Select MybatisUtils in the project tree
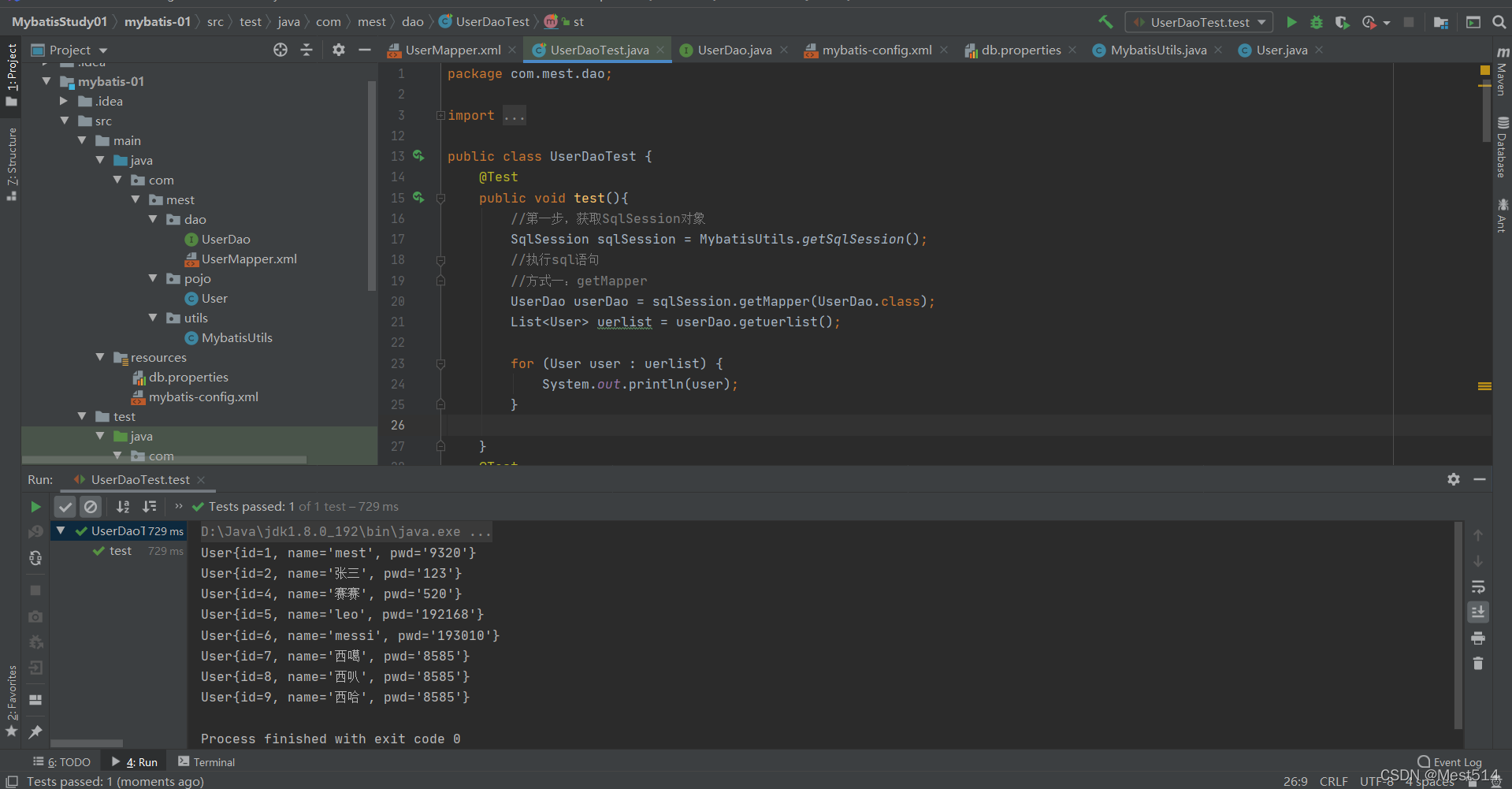The height and width of the screenshot is (789, 1512). [236, 337]
